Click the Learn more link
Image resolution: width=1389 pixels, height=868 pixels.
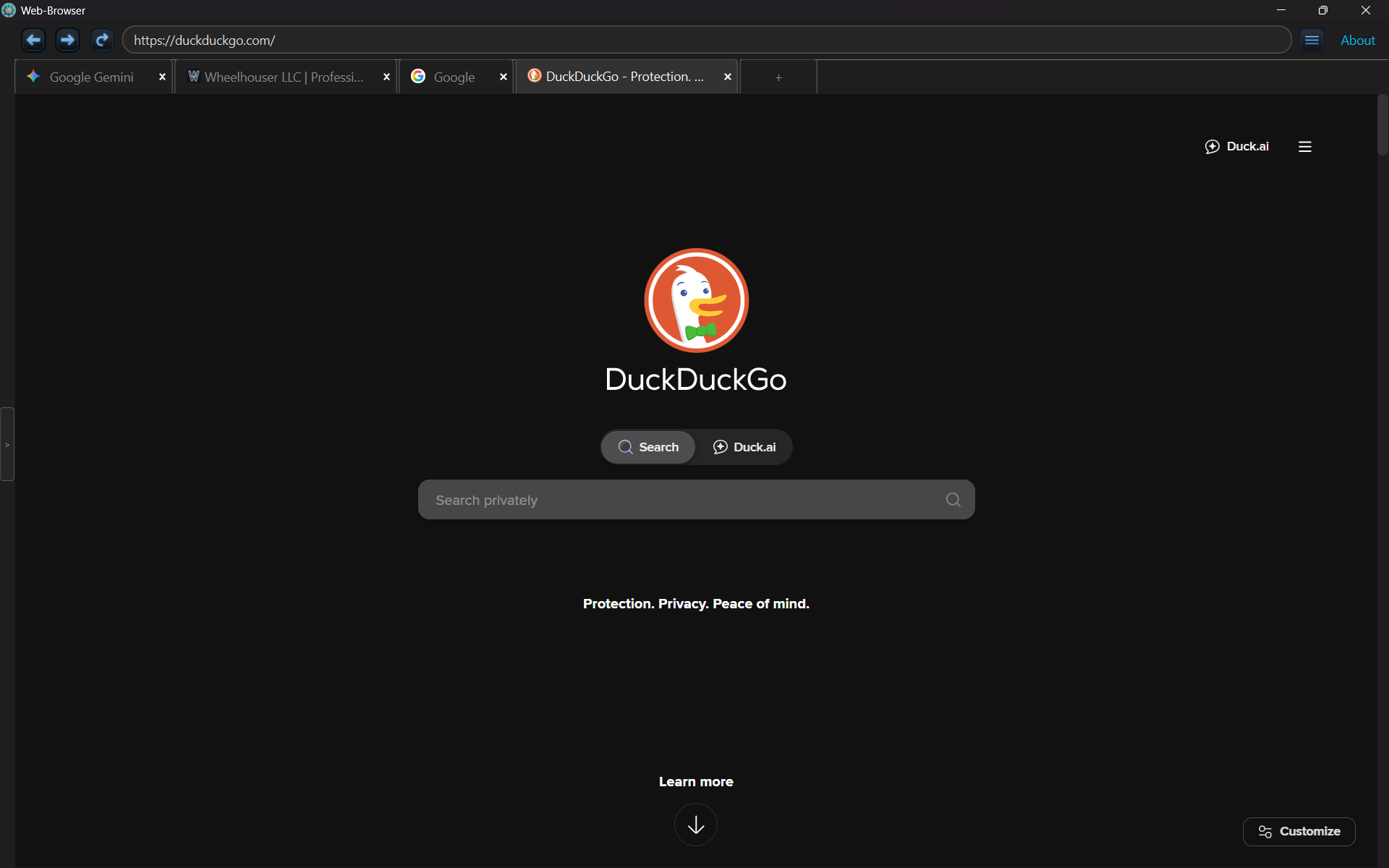click(x=696, y=782)
